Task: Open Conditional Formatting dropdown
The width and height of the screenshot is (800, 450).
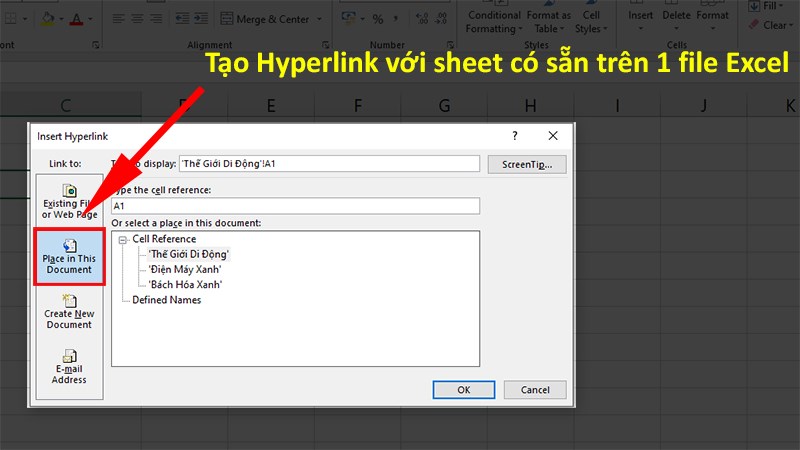Action: [x=493, y=22]
